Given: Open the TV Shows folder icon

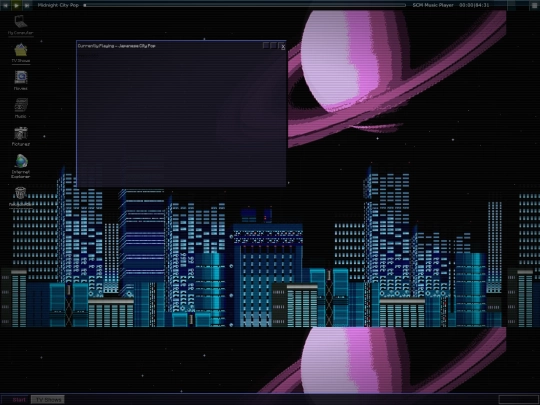Looking at the screenshot, I should click(x=21, y=53).
